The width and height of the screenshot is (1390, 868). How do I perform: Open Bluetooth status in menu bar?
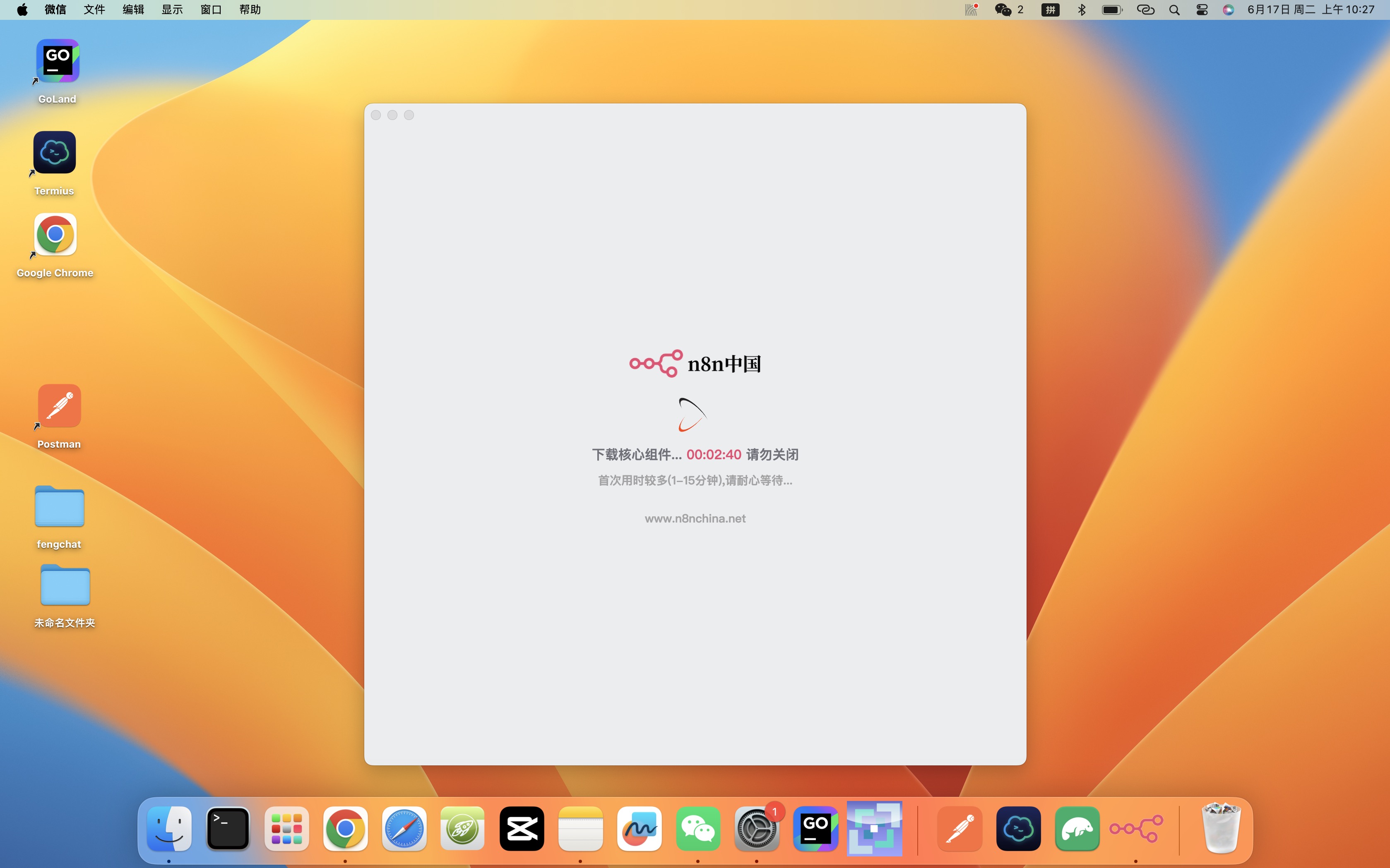(x=1082, y=10)
